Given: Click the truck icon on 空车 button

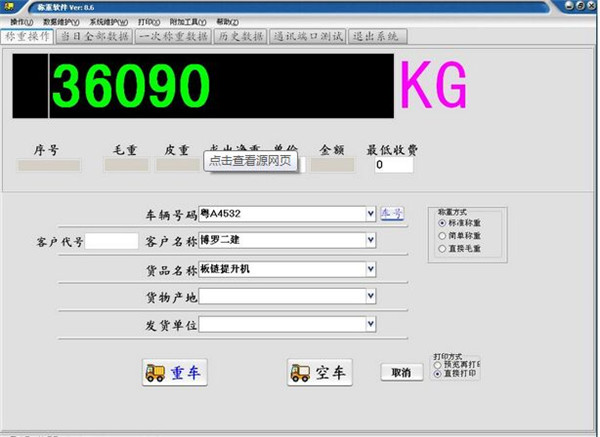Looking at the screenshot, I should [300, 372].
